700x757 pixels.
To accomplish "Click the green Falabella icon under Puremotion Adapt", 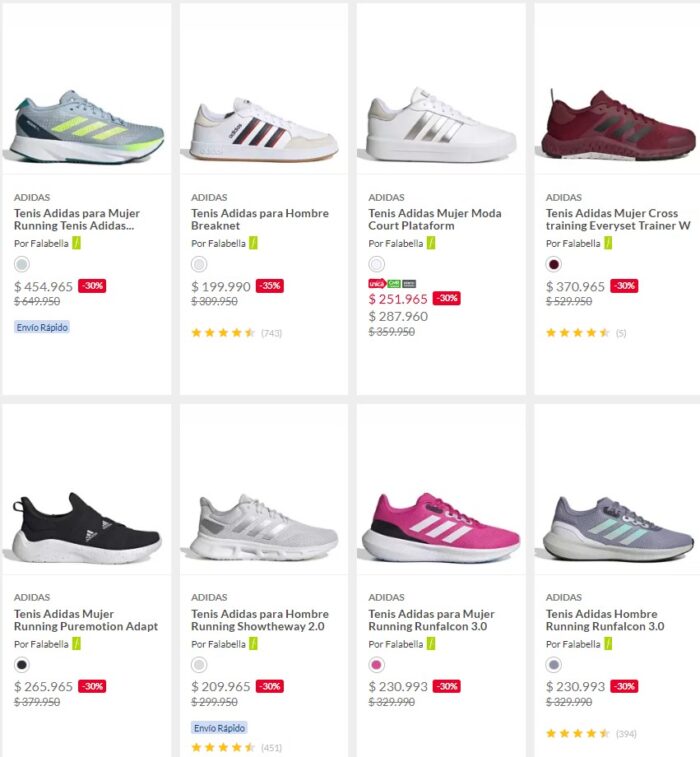I will (76, 644).
